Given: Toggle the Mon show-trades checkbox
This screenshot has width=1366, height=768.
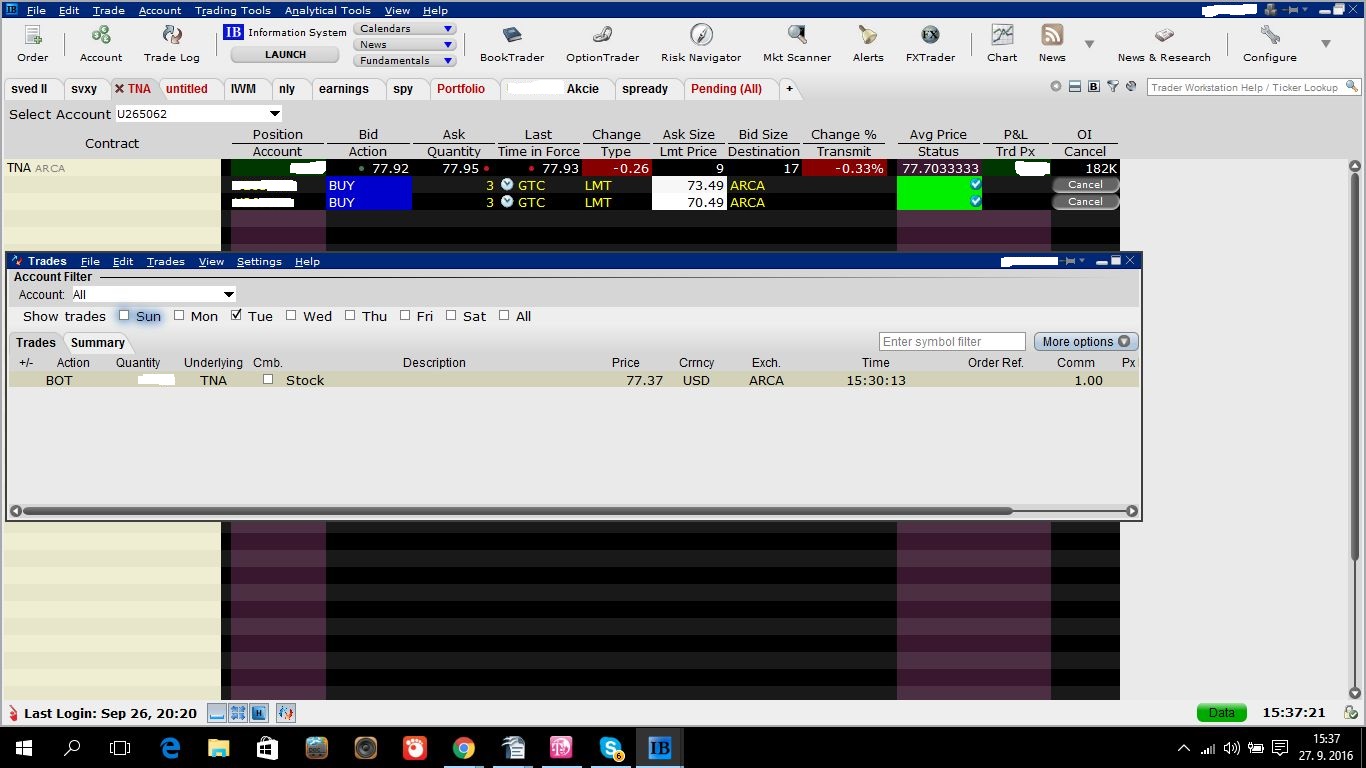Looking at the screenshot, I should (x=179, y=315).
